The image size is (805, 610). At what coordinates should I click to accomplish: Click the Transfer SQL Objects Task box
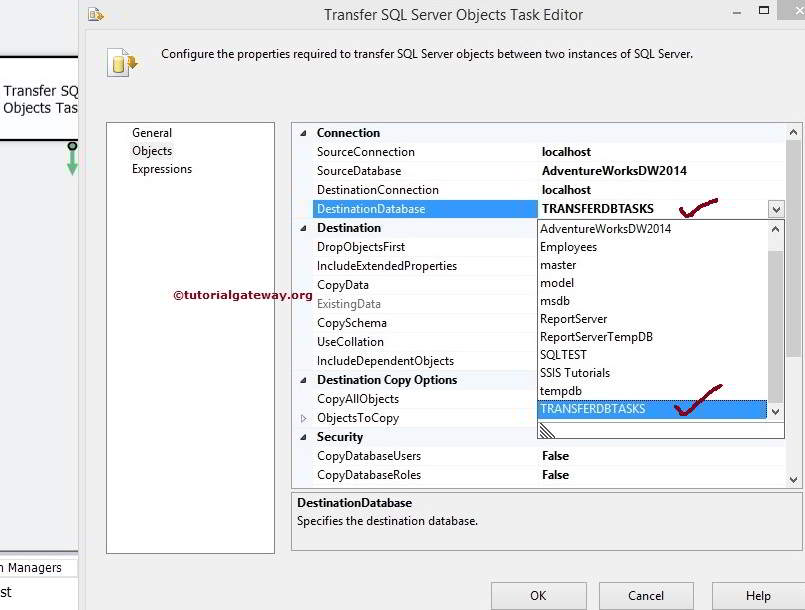[39, 98]
